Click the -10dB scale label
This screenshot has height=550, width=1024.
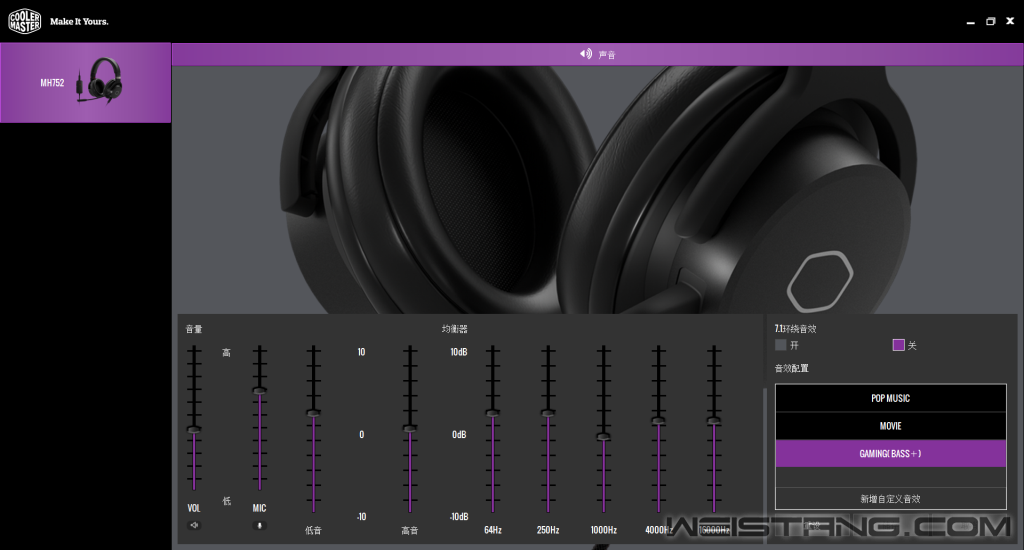[458, 517]
